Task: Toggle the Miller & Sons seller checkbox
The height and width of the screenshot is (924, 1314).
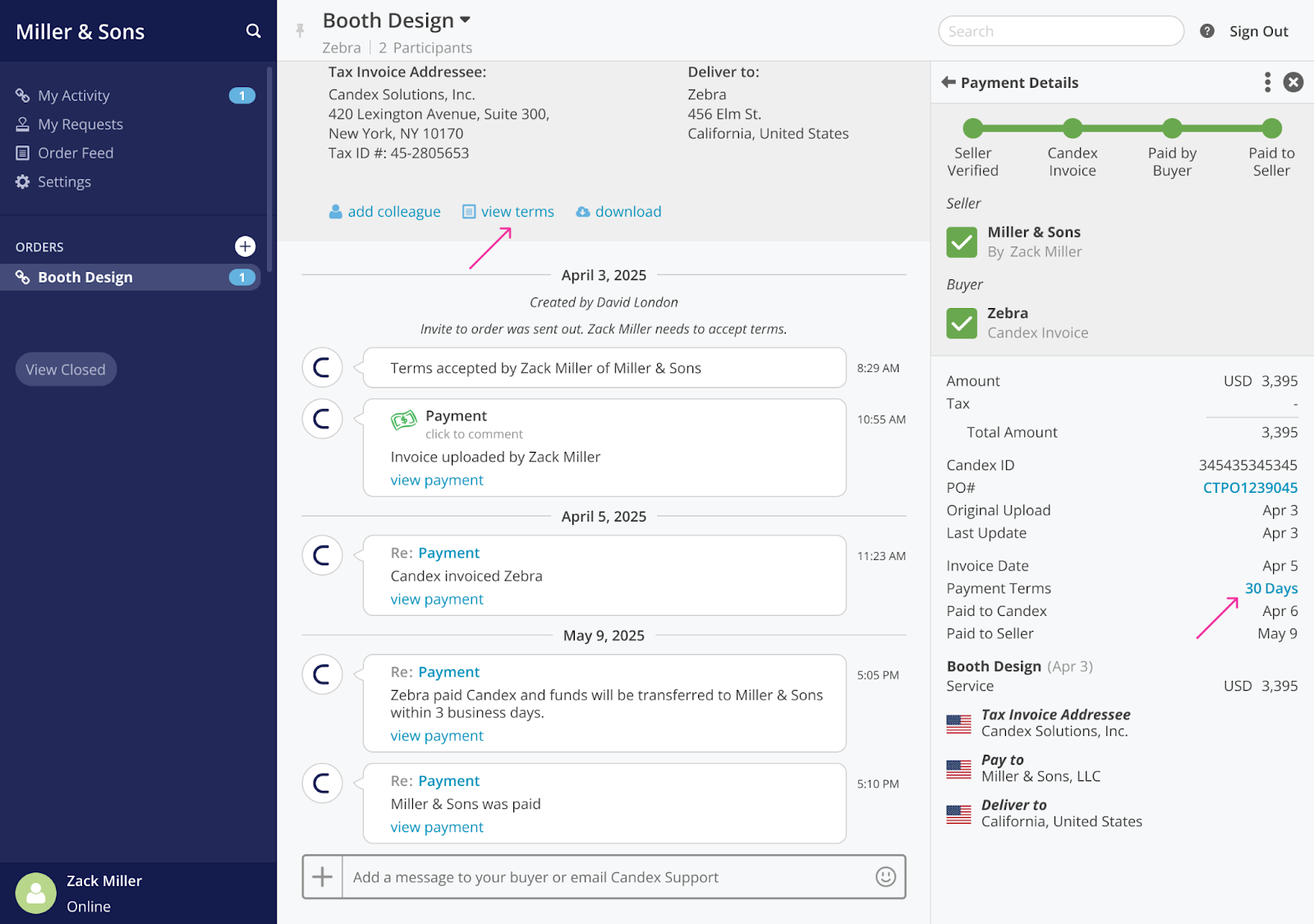Action: (962, 242)
